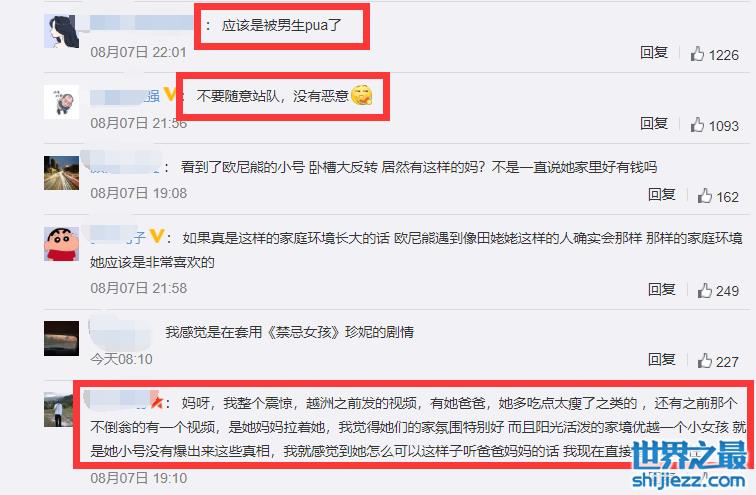Open avatar of the 妈呀 commenter

tap(59, 410)
